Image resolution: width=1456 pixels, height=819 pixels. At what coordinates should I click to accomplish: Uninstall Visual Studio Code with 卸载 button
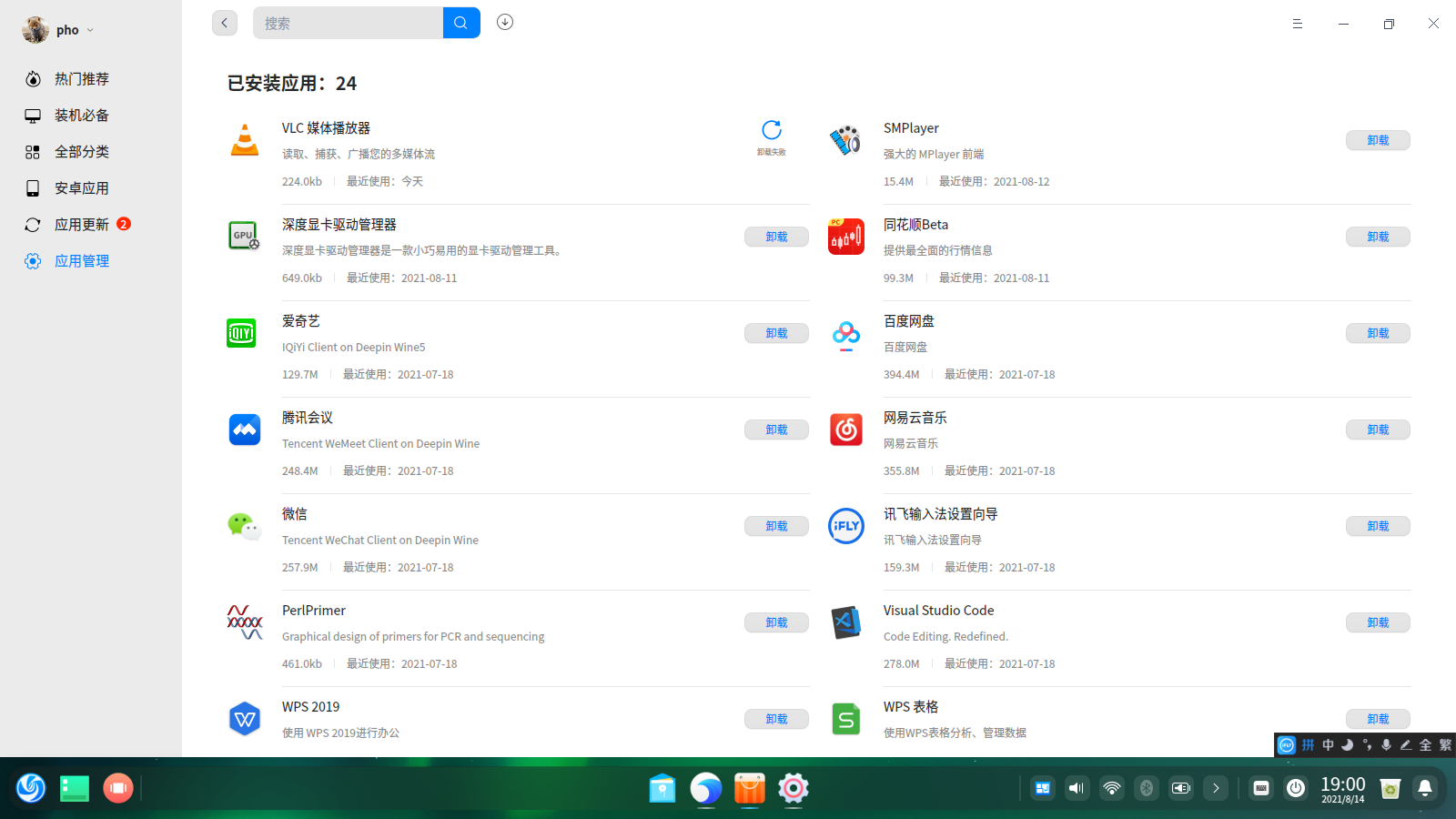tap(1378, 622)
